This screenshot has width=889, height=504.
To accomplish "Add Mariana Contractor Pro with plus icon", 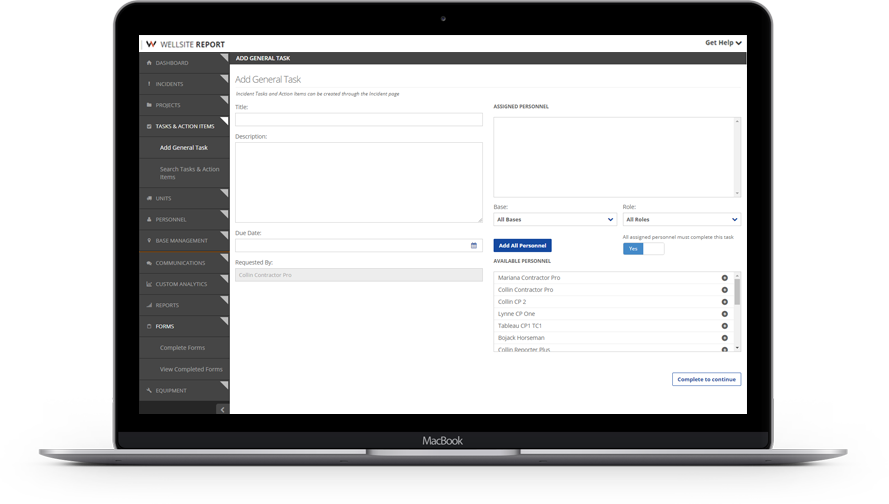I will (x=725, y=278).
